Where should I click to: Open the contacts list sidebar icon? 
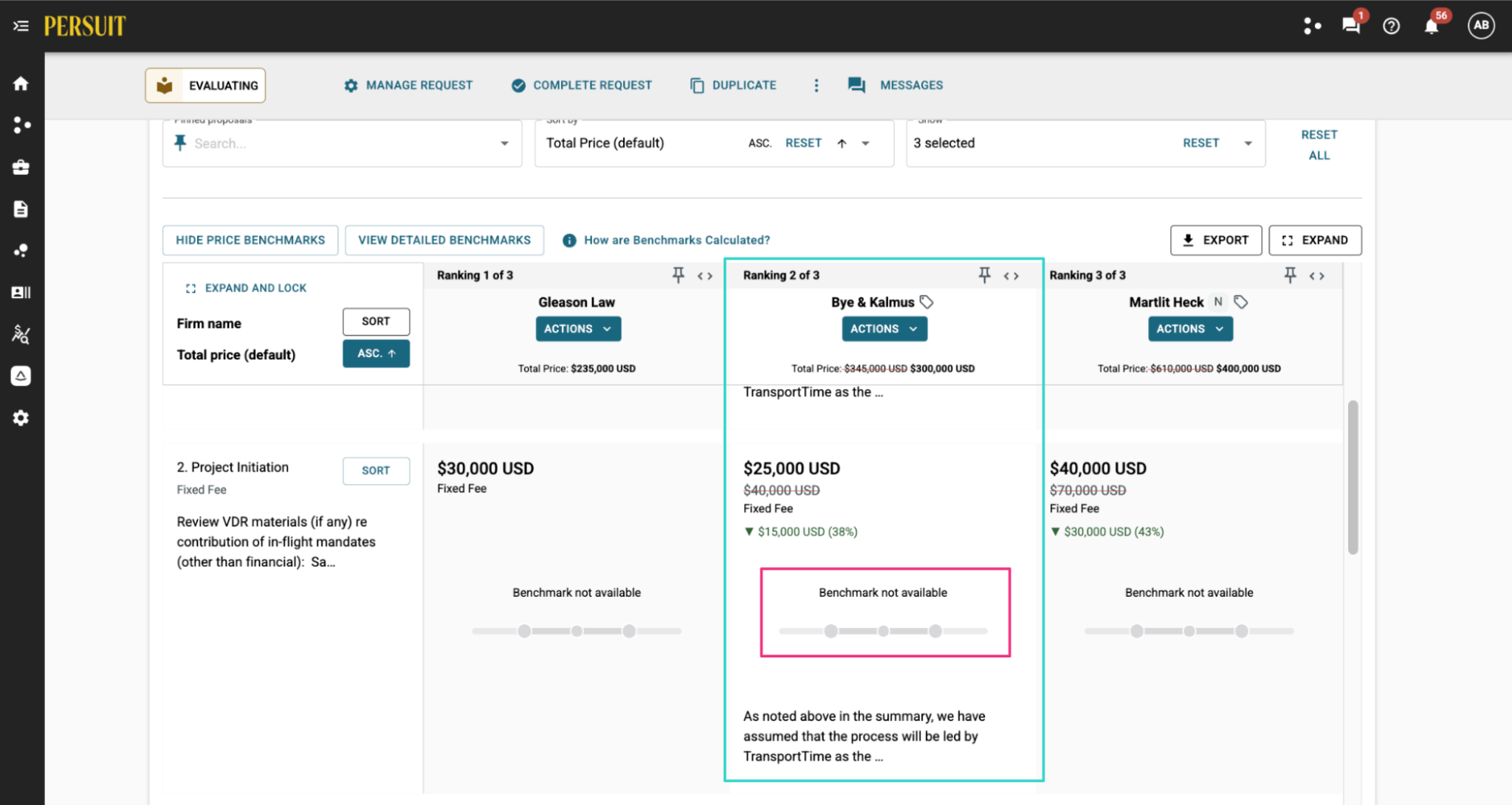point(21,292)
